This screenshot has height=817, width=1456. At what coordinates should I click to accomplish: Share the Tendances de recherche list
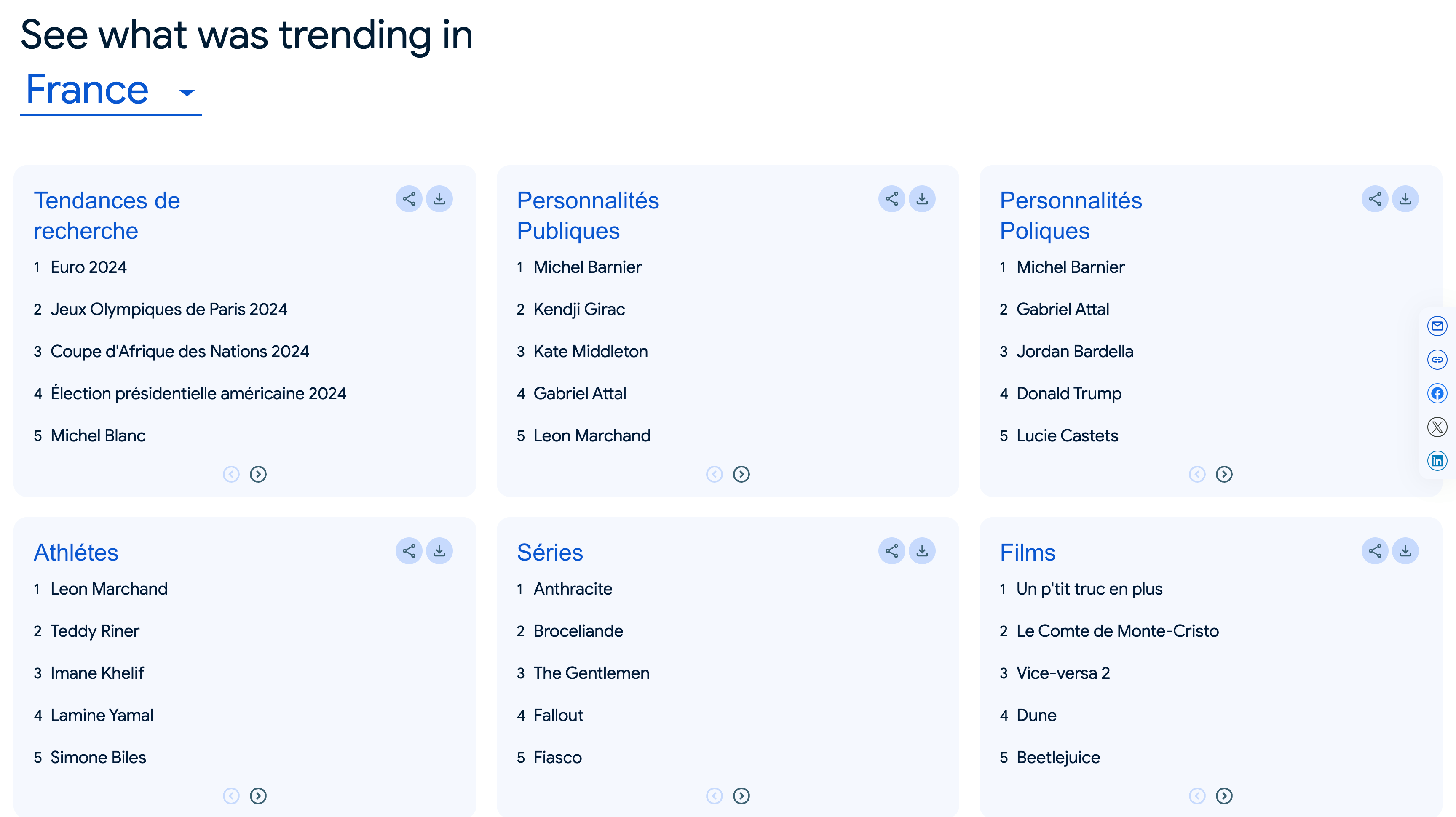tap(409, 199)
